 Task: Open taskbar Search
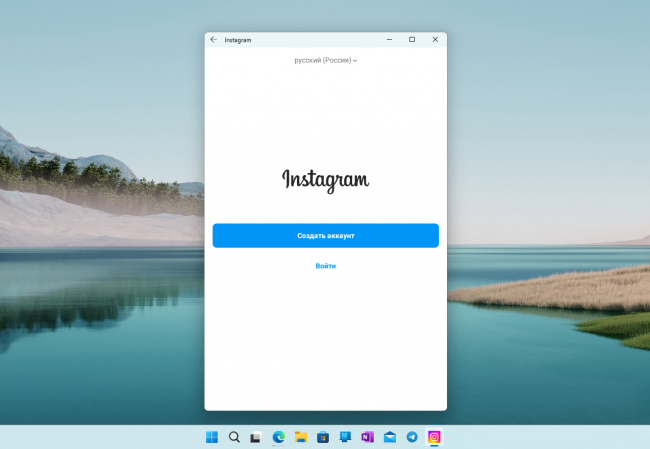234,437
